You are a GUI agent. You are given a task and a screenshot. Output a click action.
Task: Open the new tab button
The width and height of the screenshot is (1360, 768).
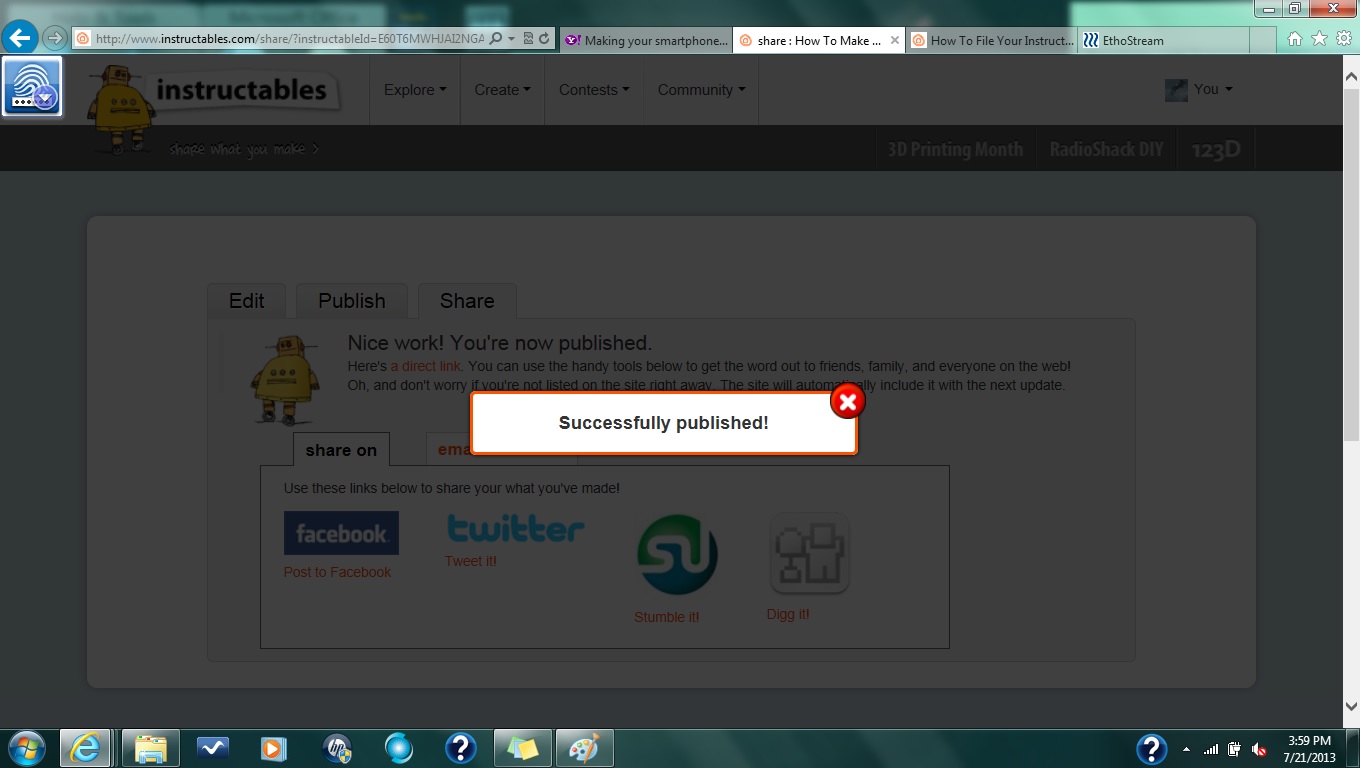pos(1262,41)
